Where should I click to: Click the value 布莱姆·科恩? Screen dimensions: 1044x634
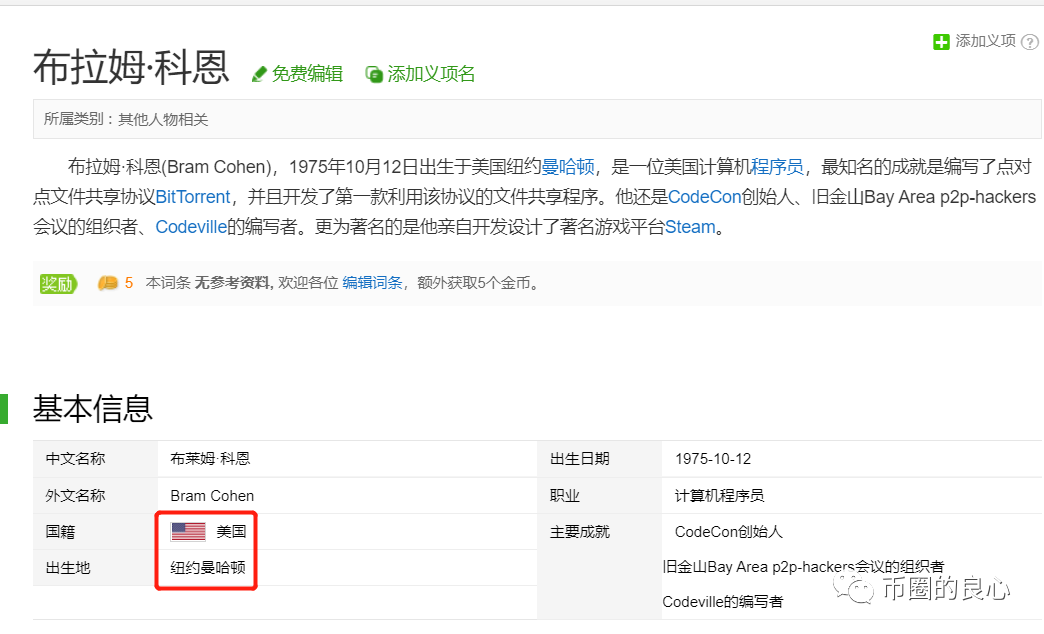coord(210,459)
